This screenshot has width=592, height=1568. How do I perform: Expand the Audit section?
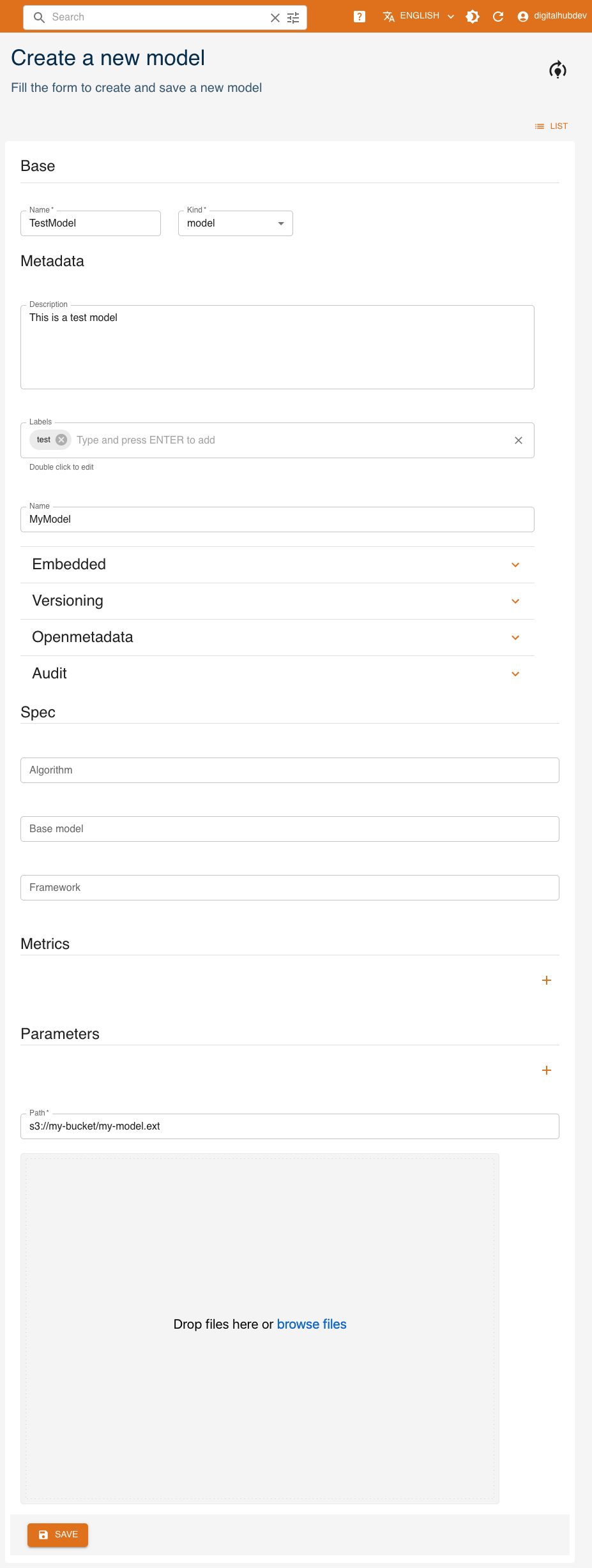pos(515,674)
